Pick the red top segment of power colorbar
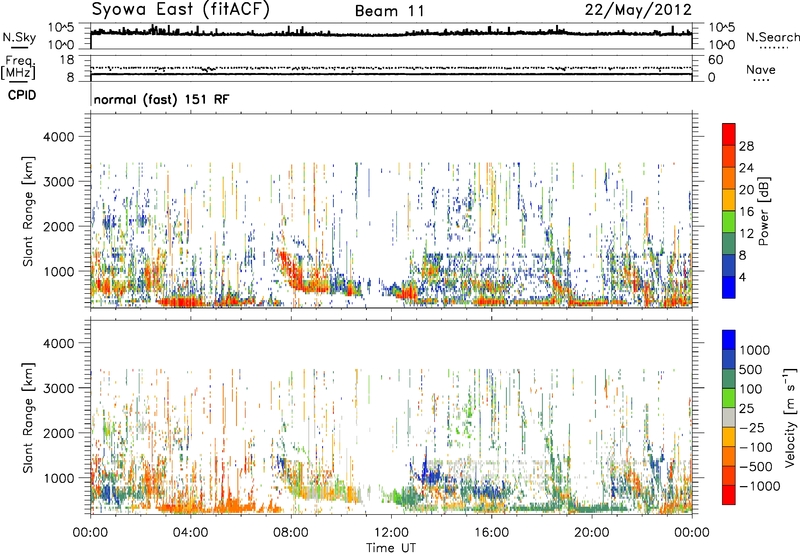The height and width of the screenshot is (554, 800). click(x=729, y=135)
